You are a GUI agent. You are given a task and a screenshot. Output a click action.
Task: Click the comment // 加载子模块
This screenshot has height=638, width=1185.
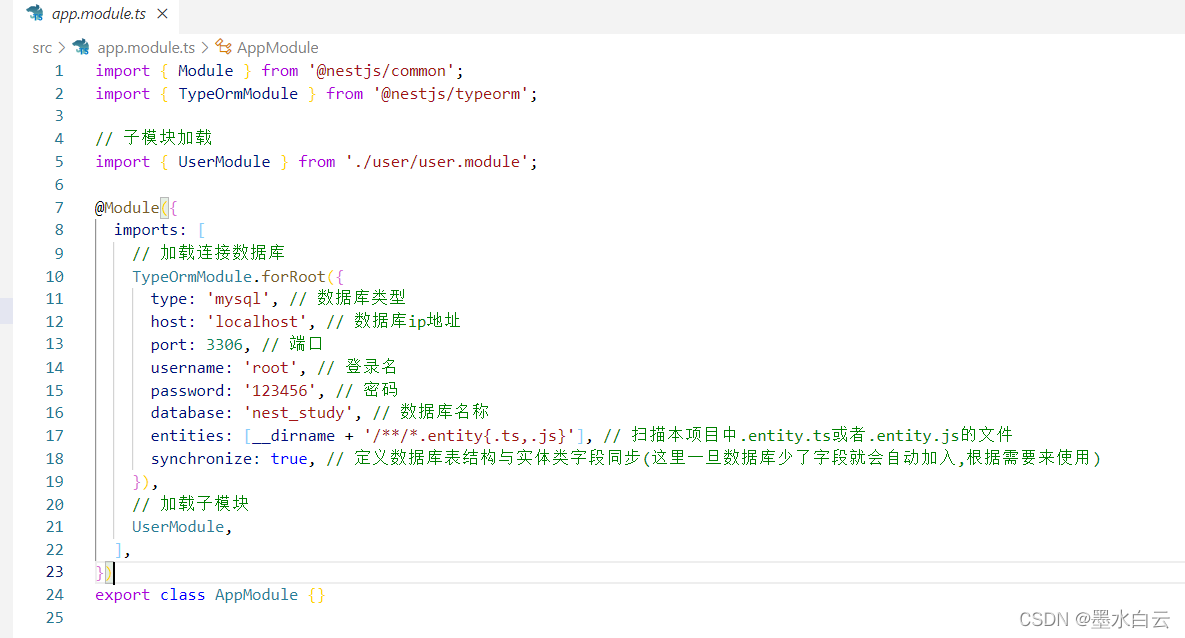(190, 504)
